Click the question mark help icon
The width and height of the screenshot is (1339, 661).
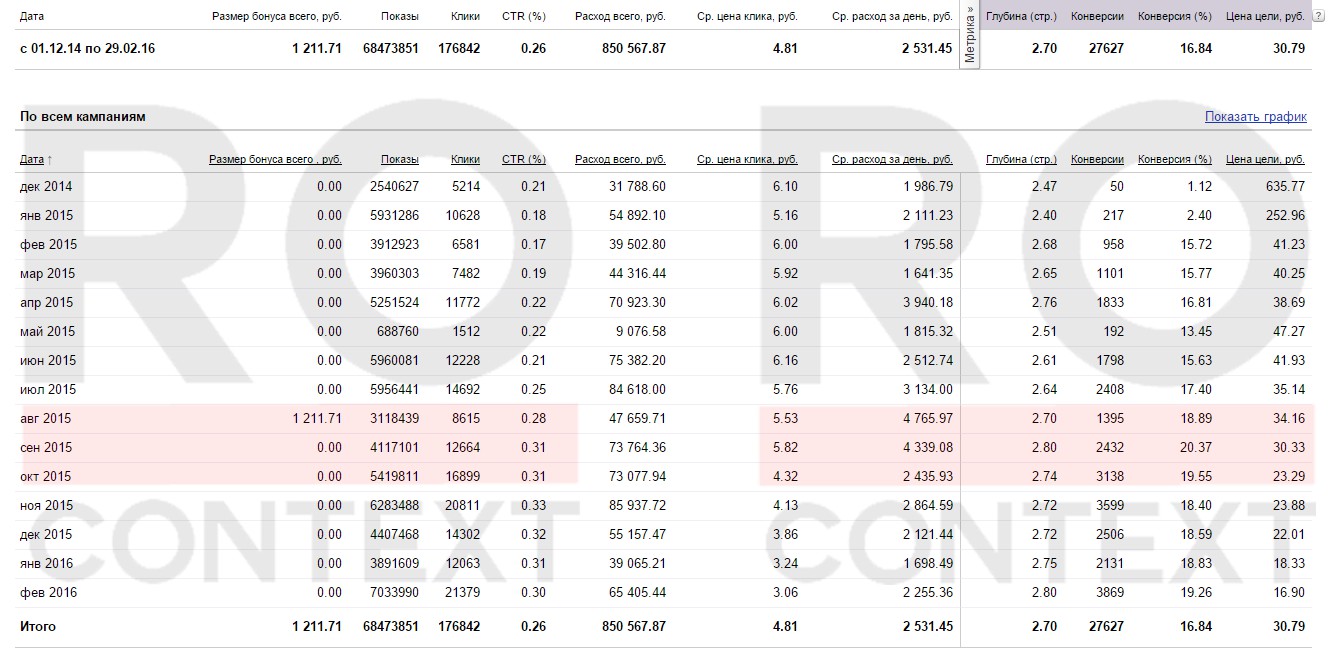(x=1318, y=16)
